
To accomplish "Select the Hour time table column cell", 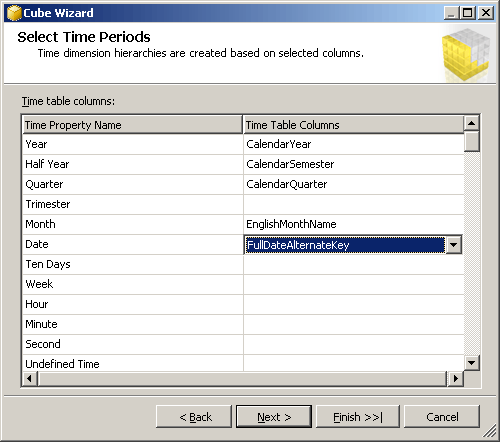I will coord(354,304).
